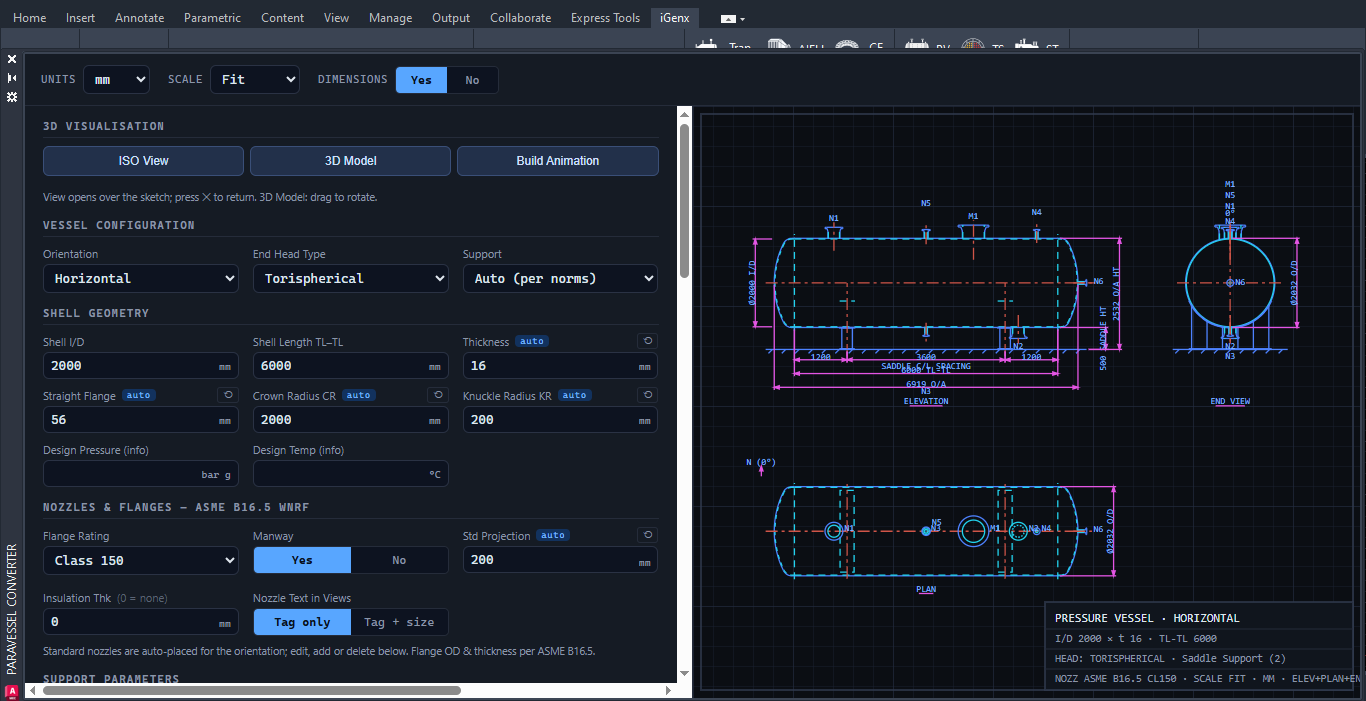Choose Tag only for nozzle text
Image resolution: width=1366 pixels, height=701 pixels.
click(x=302, y=622)
